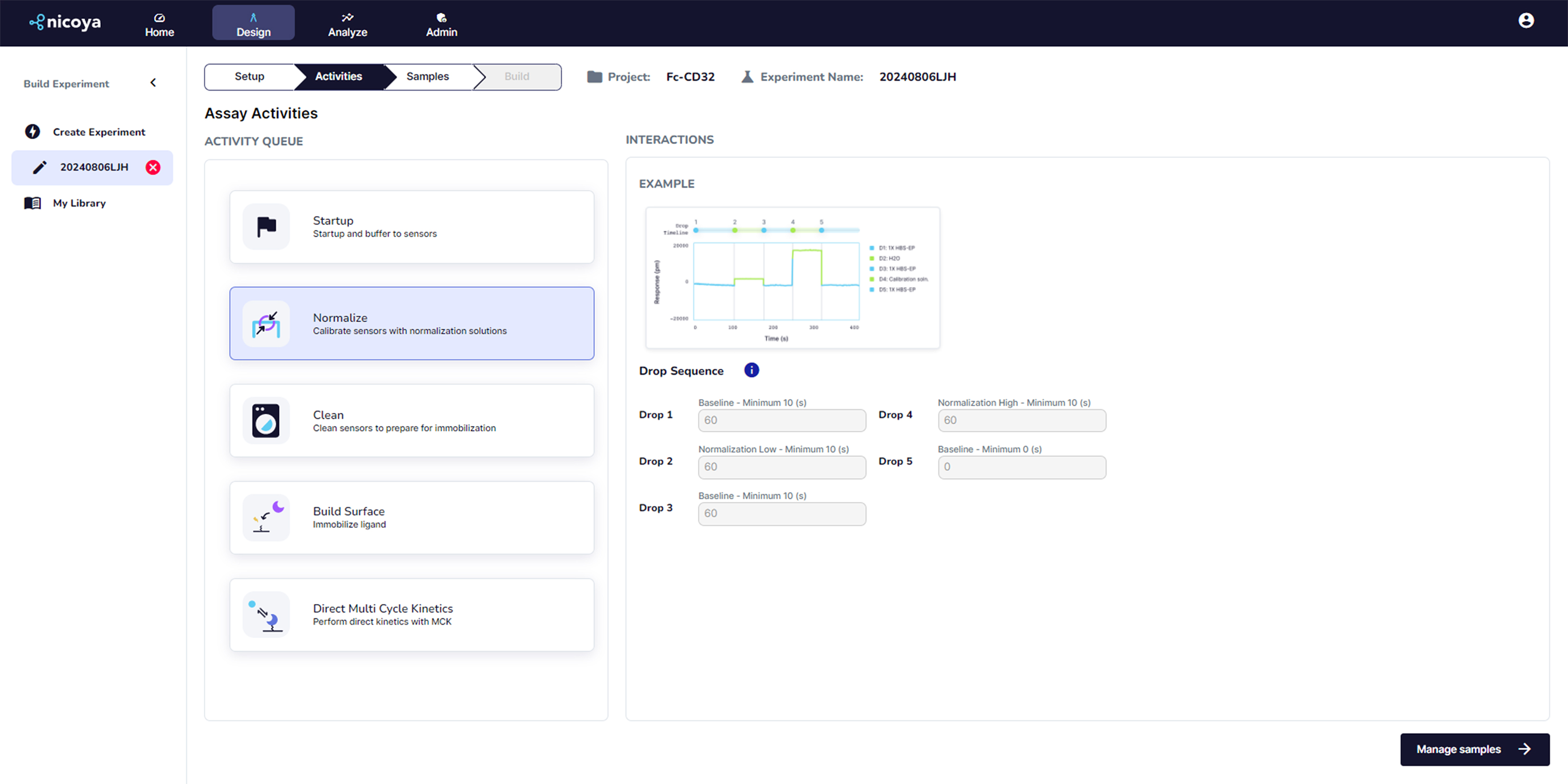
Task: Click the Direct Multi Cycle Kinetics icon
Action: [x=266, y=615]
